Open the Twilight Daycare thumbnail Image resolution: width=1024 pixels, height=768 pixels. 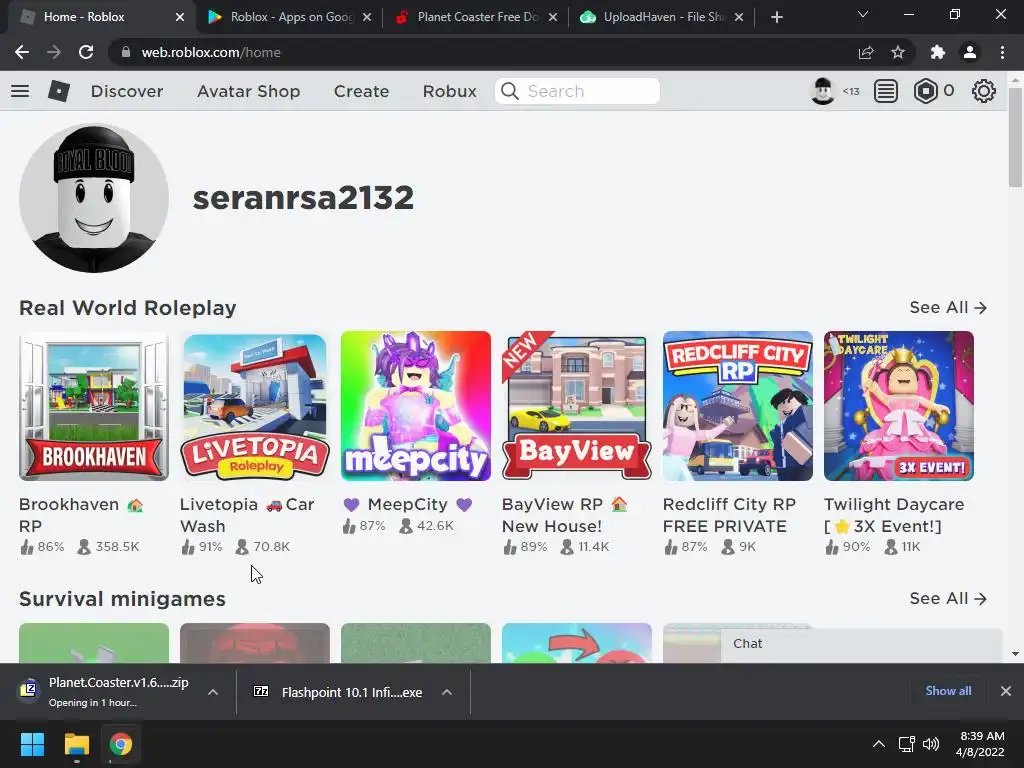[899, 406]
